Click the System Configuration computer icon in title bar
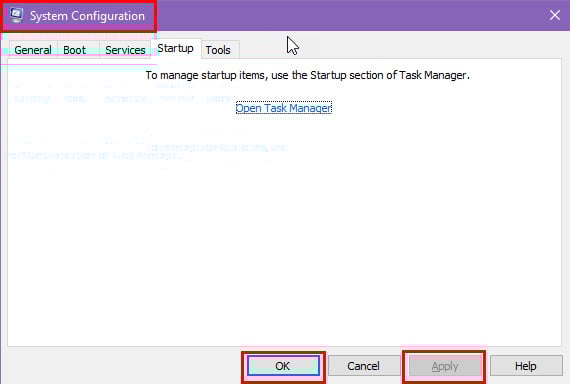This screenshot has height=384, width=570. click(16, 15)
